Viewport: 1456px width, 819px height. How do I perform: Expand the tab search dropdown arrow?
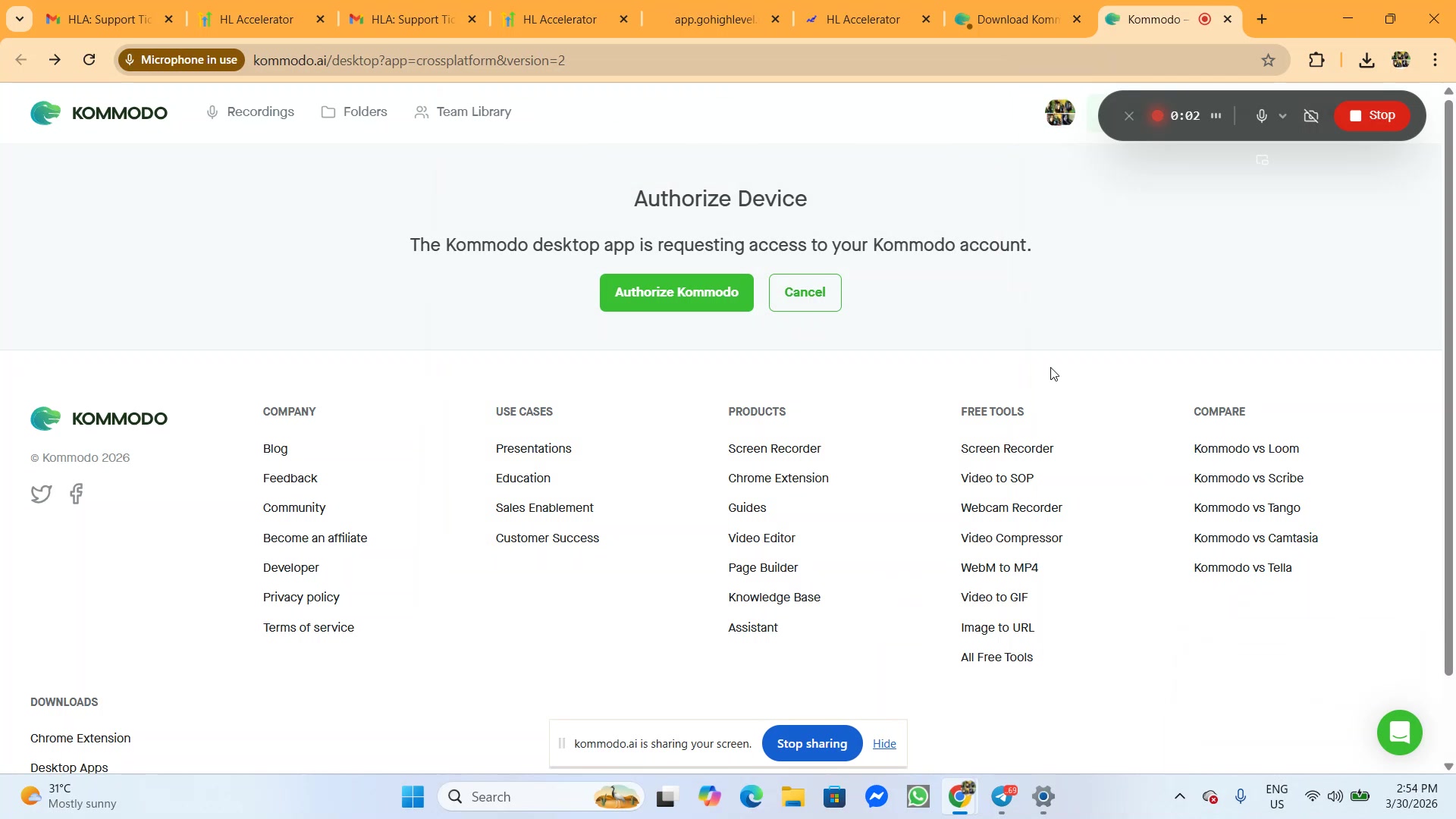20,19
